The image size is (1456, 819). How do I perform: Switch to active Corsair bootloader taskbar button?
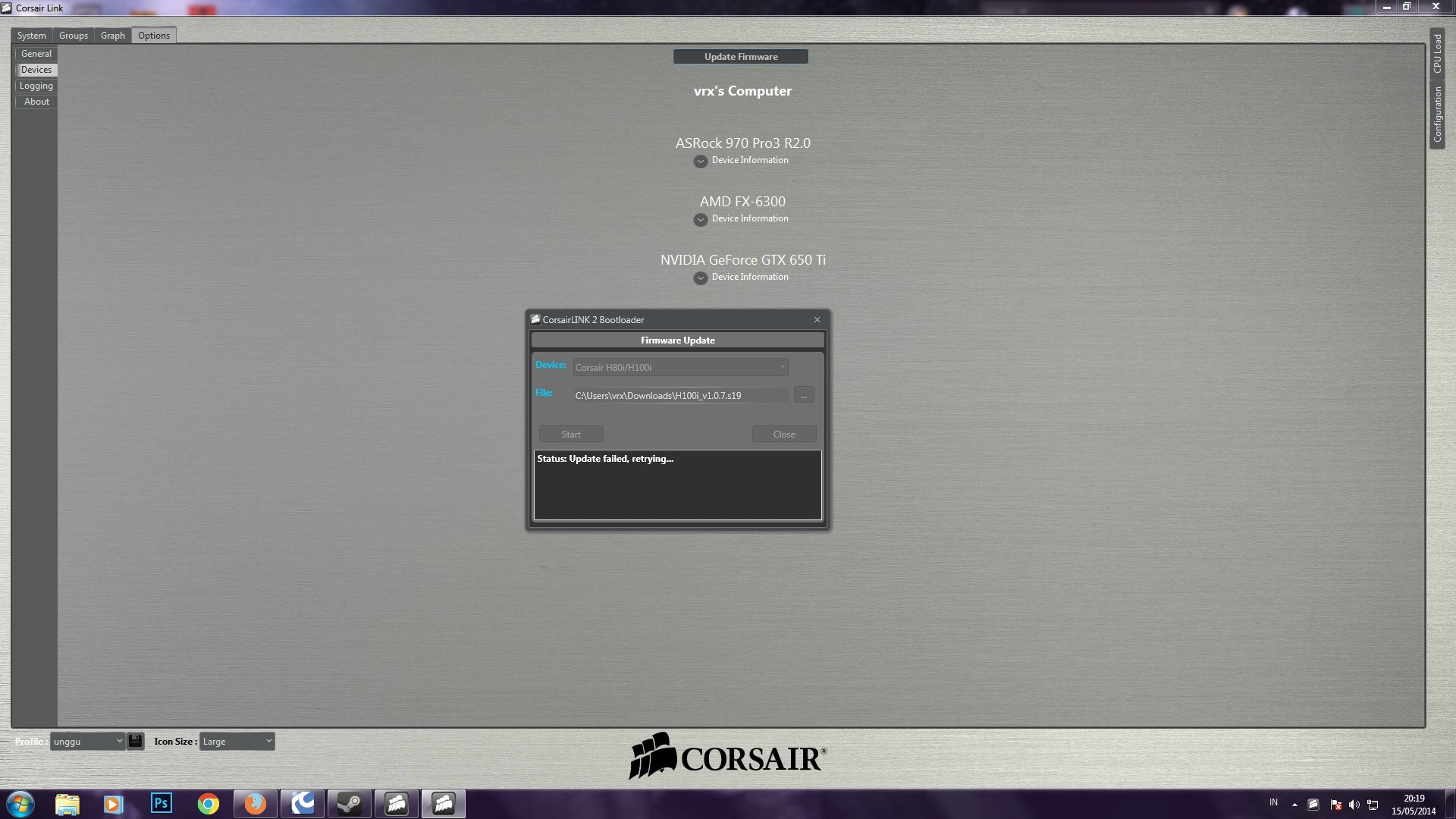click(443, 804)
